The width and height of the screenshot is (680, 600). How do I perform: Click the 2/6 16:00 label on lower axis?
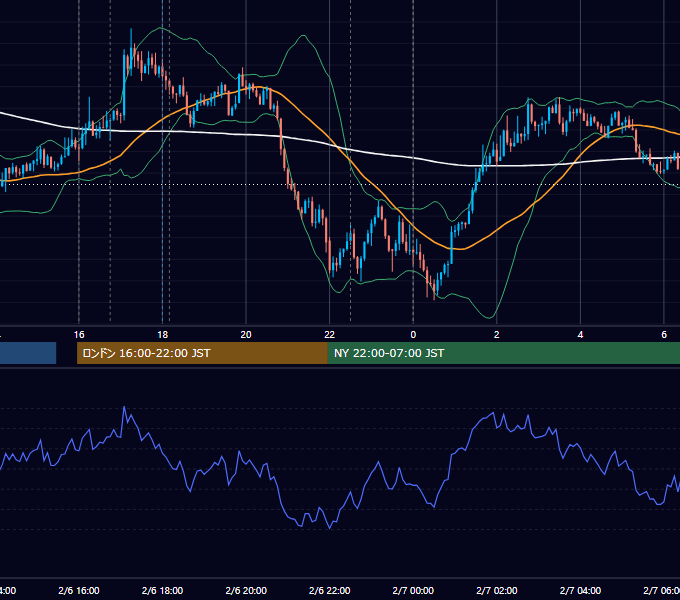click(x=79, y=590)
